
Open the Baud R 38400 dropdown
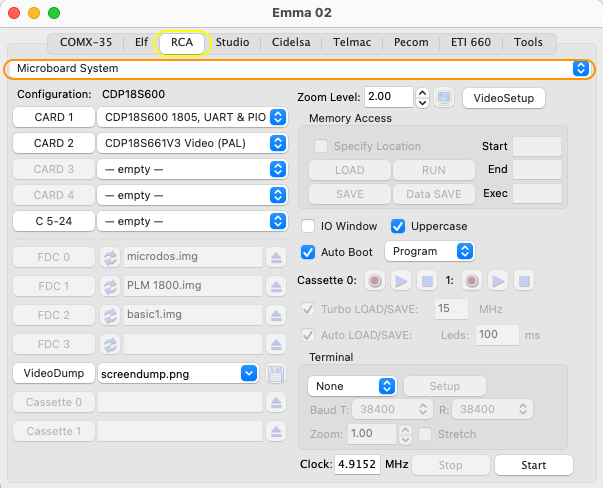pyautogui.click(x=492, y=409)
